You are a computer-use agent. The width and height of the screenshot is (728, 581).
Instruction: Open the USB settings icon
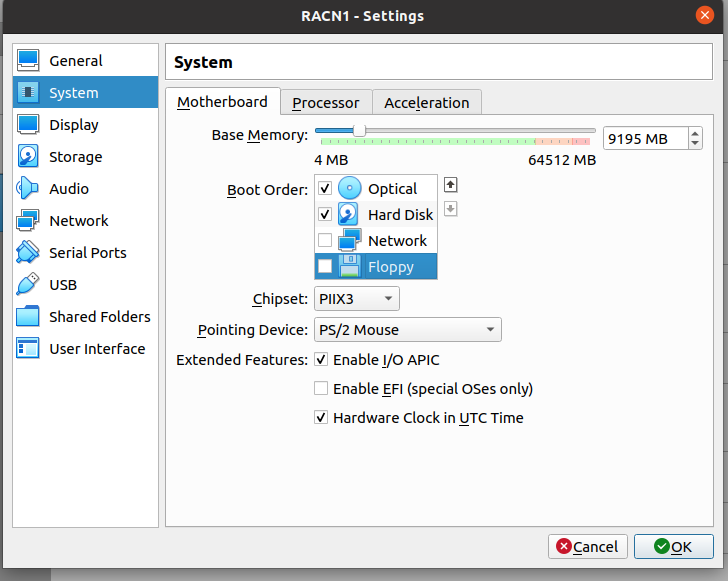pos(28,284)
